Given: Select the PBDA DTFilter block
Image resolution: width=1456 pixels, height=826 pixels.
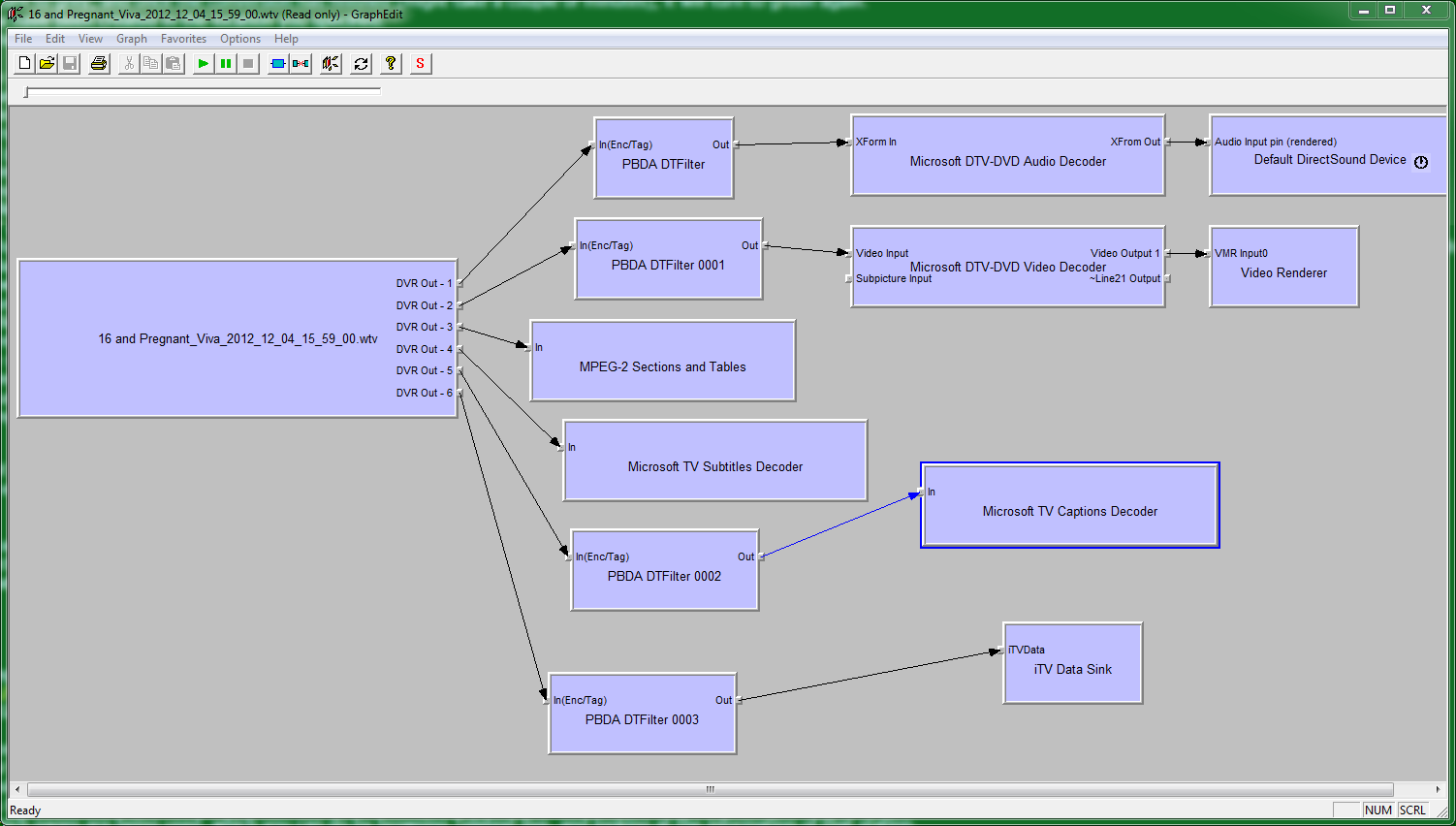Looking at the screenshot, I should tap(664, 158).
